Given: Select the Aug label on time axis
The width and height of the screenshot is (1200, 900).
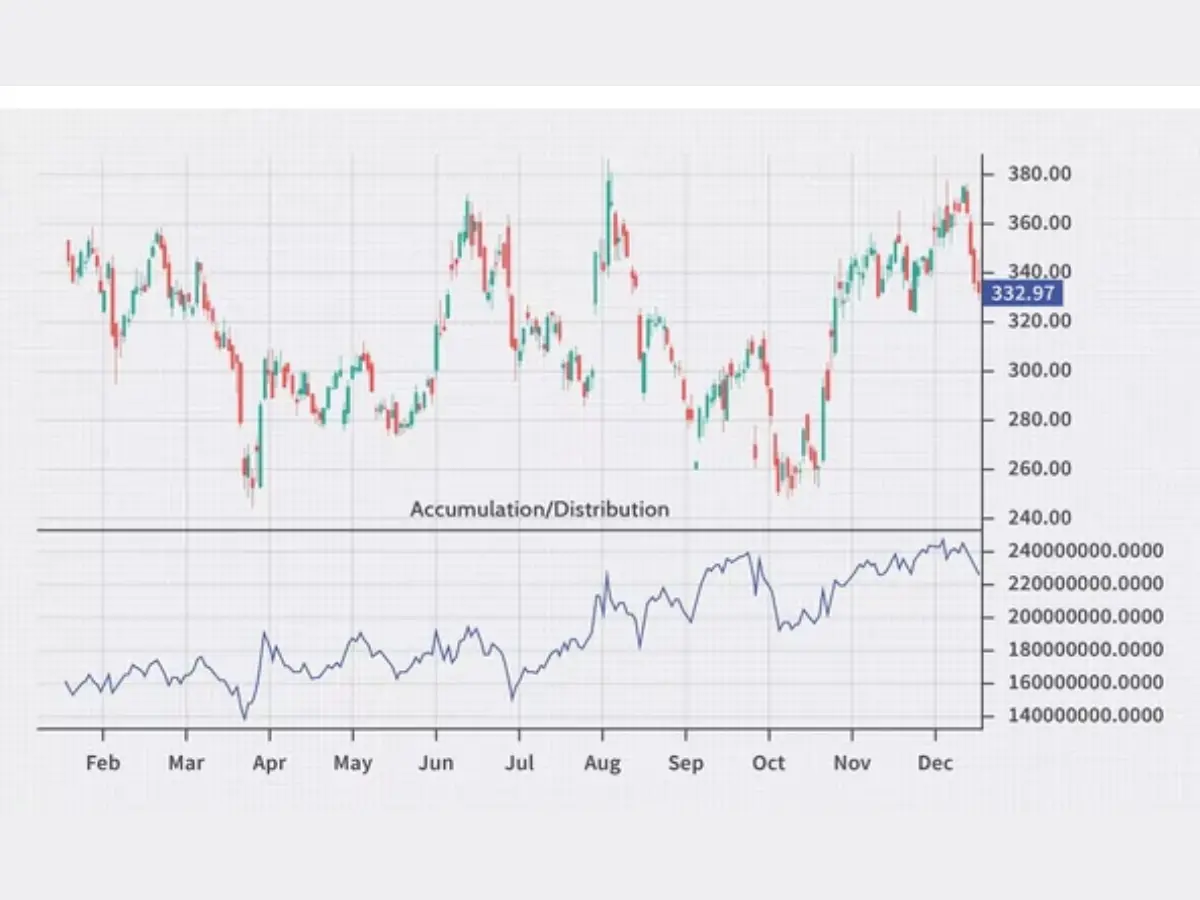Looking at the screenshot, I should tap(602, 763).
